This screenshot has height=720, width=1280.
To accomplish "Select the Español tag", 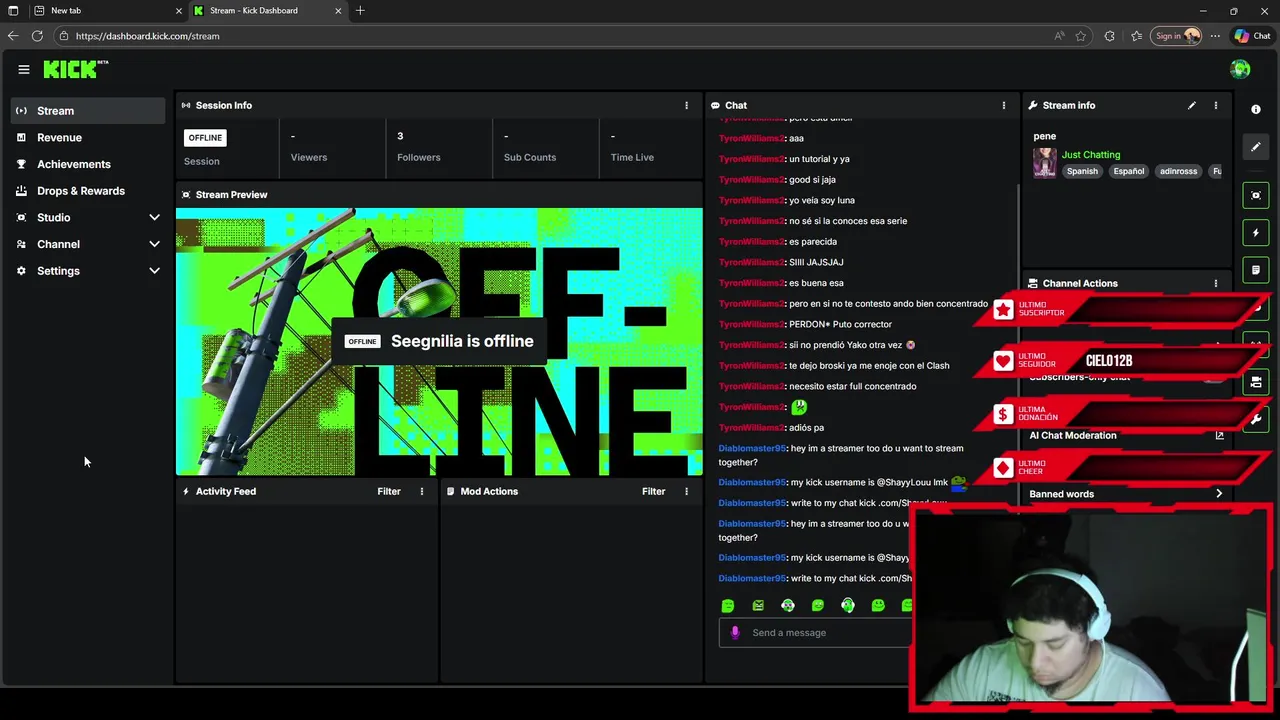I will [x=1128, y=171].
